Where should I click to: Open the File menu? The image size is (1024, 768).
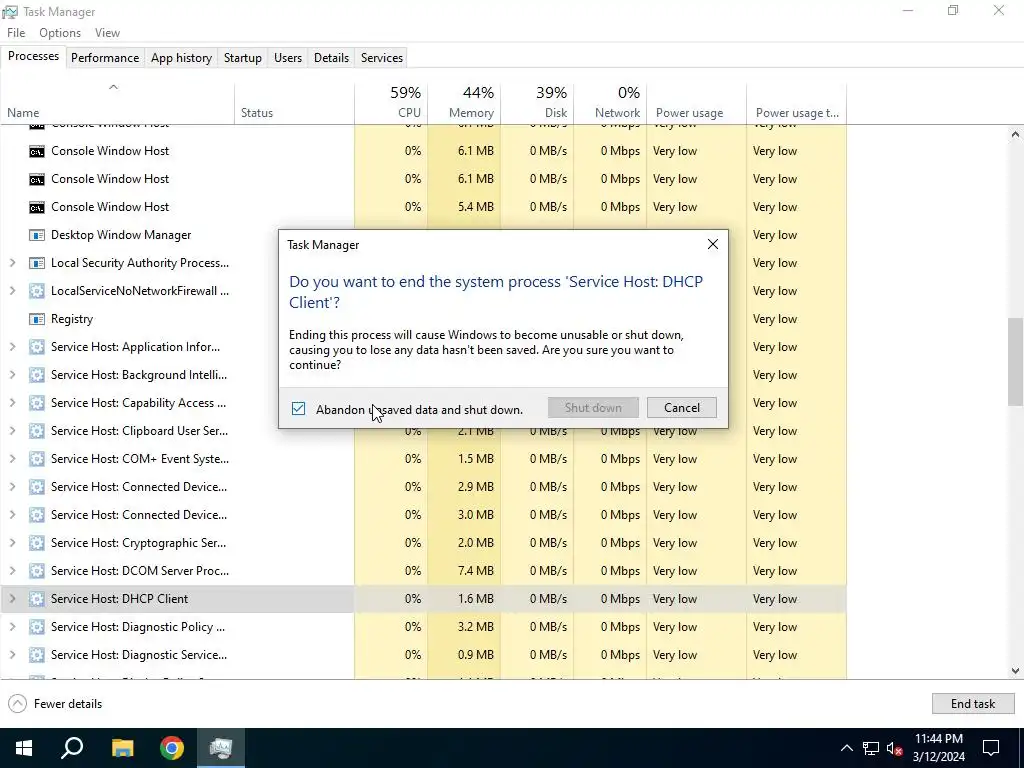click(16, 33)
